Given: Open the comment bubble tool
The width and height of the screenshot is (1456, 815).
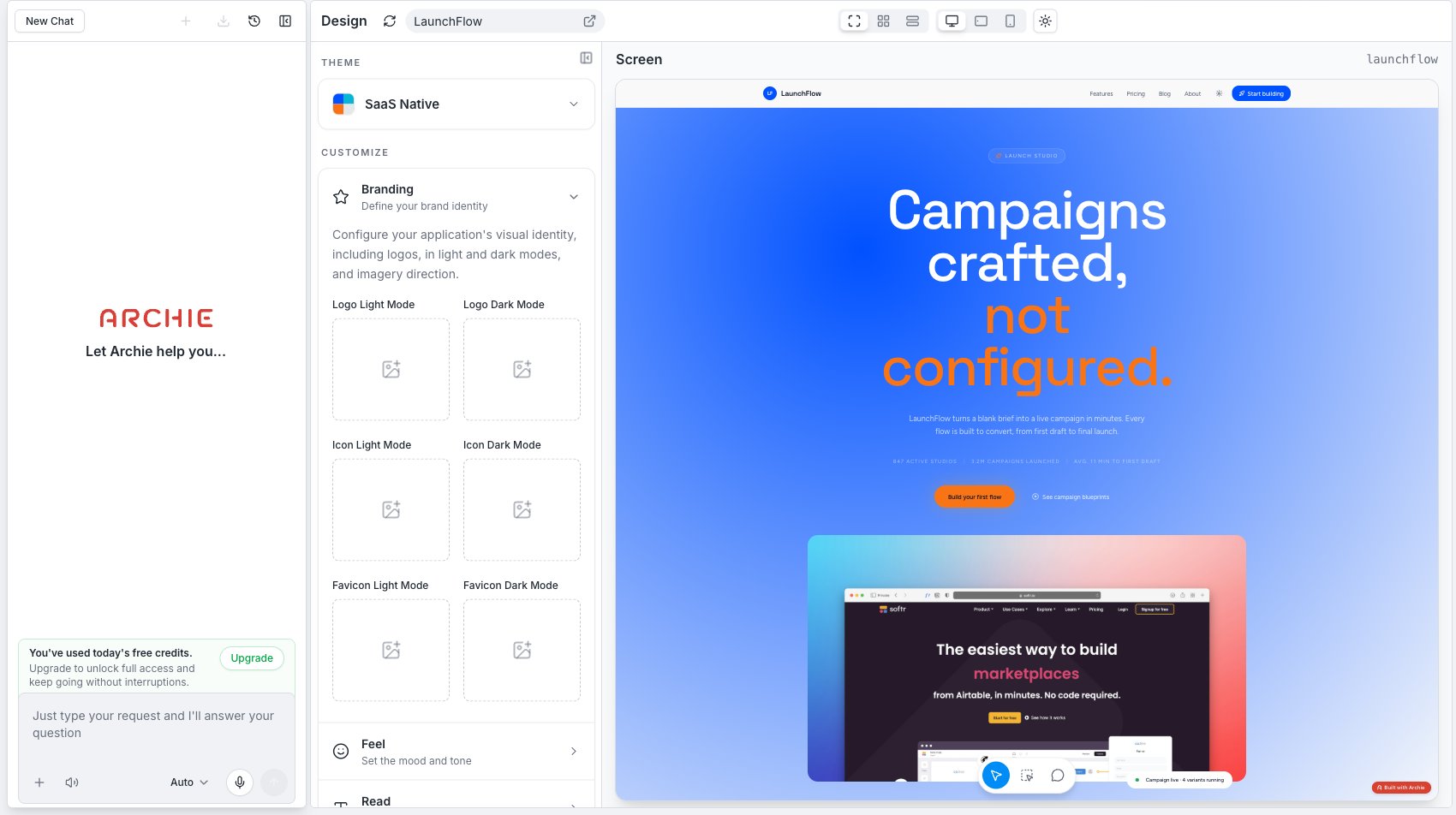Looking at the screenshot, I should [1058, 776].
